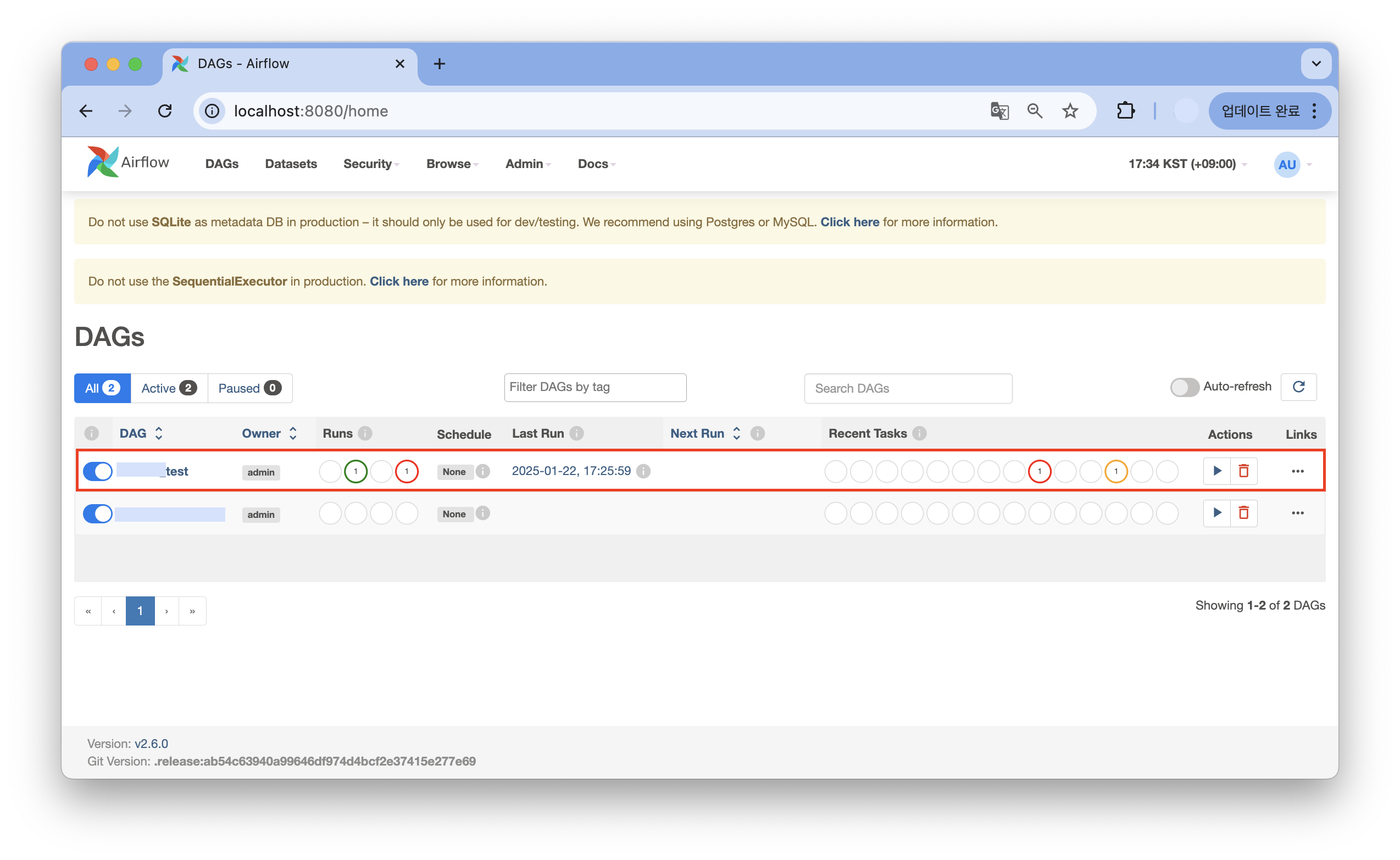Click the browser translate page icon

pos(999,111)
